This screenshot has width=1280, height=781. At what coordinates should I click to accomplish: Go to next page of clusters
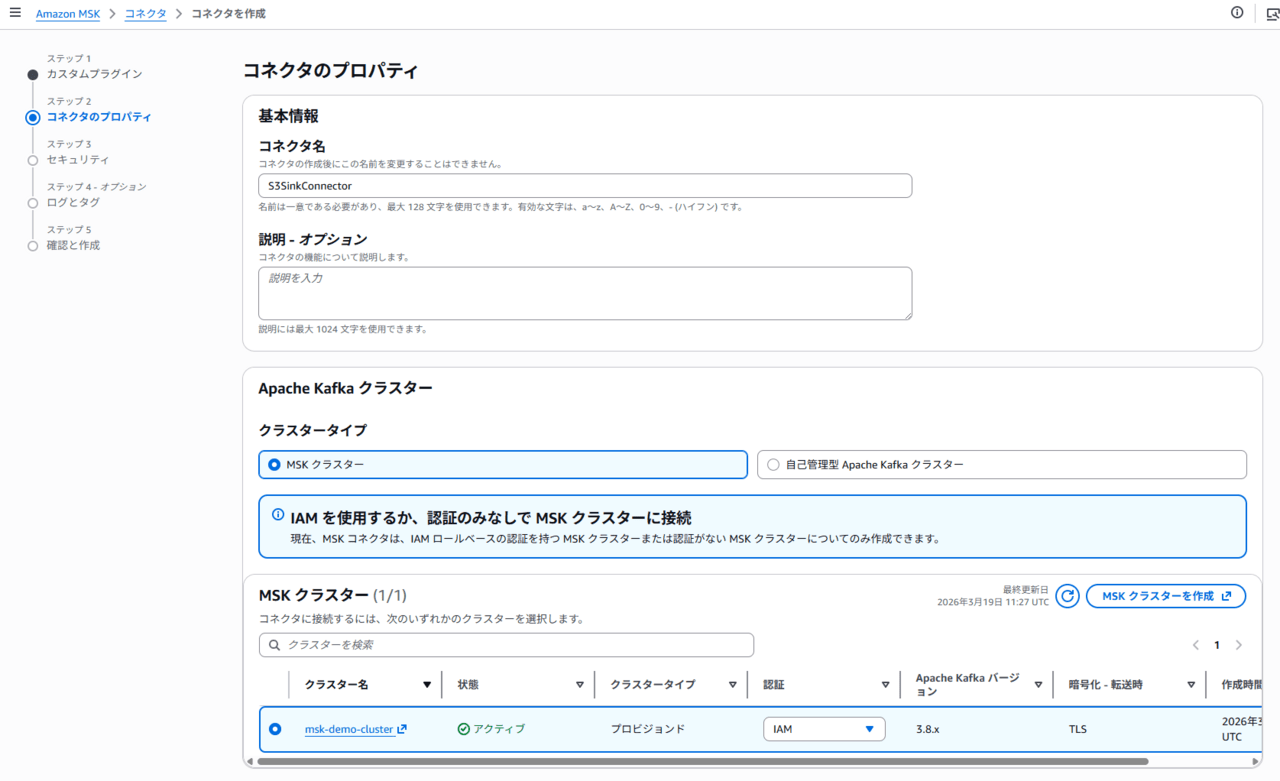(x=1238, y=645)
